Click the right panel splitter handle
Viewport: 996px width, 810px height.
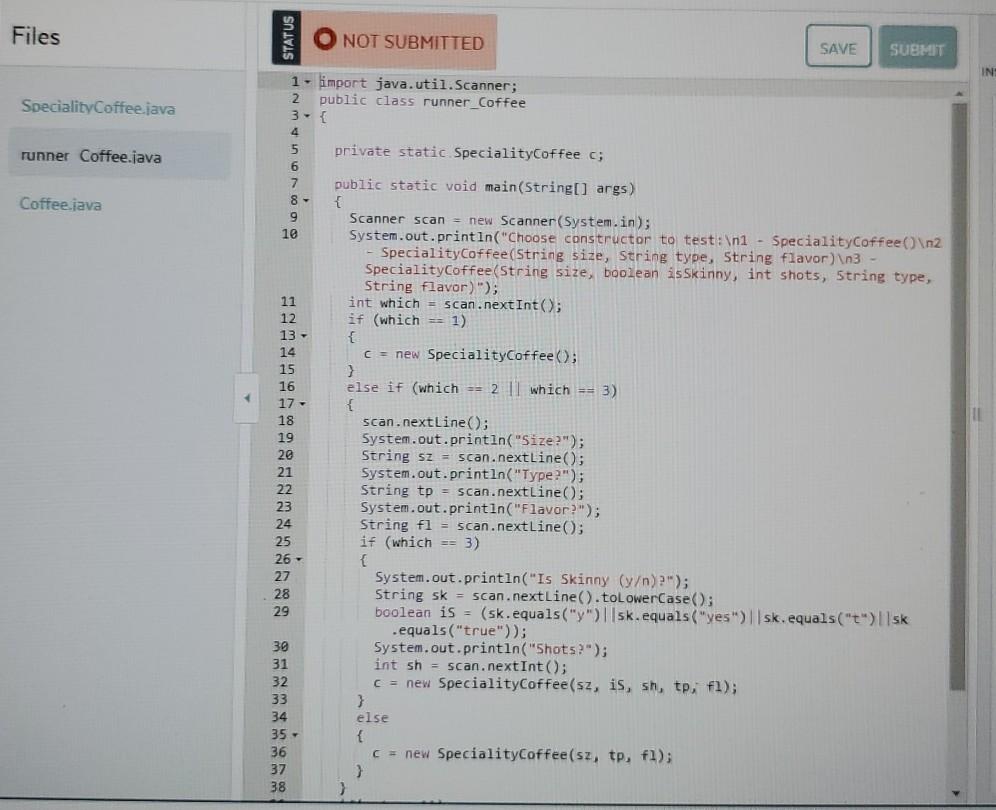pos(977,415)
